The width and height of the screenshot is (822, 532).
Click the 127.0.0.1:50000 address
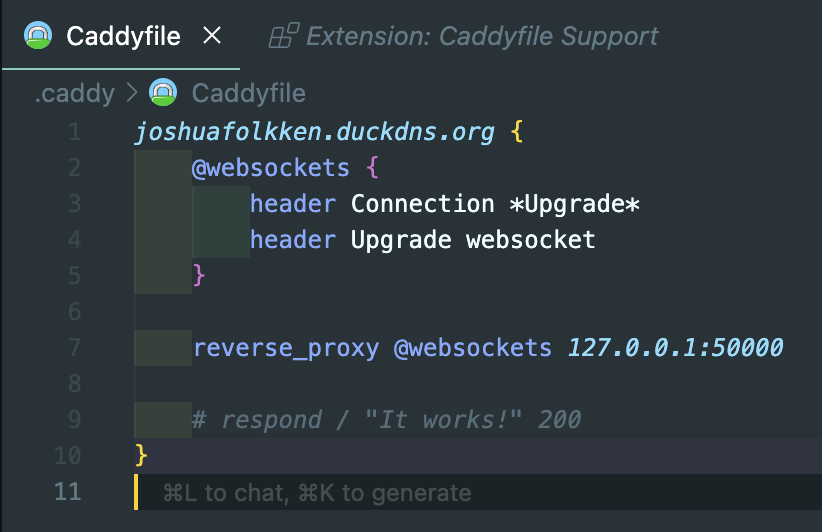675,348
